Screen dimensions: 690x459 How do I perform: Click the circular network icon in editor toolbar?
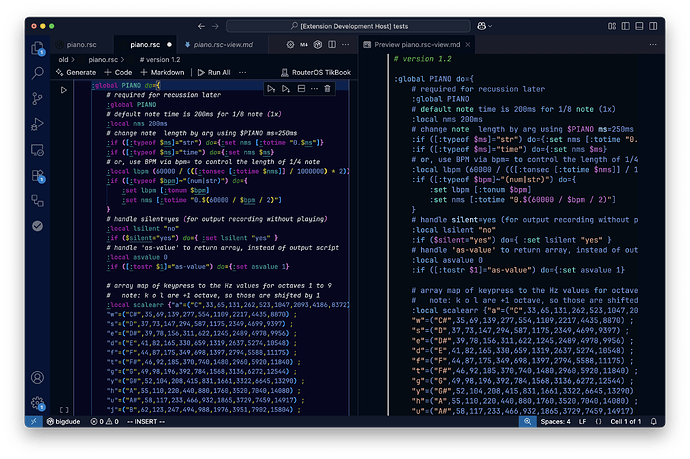click(x=318, y=44)
